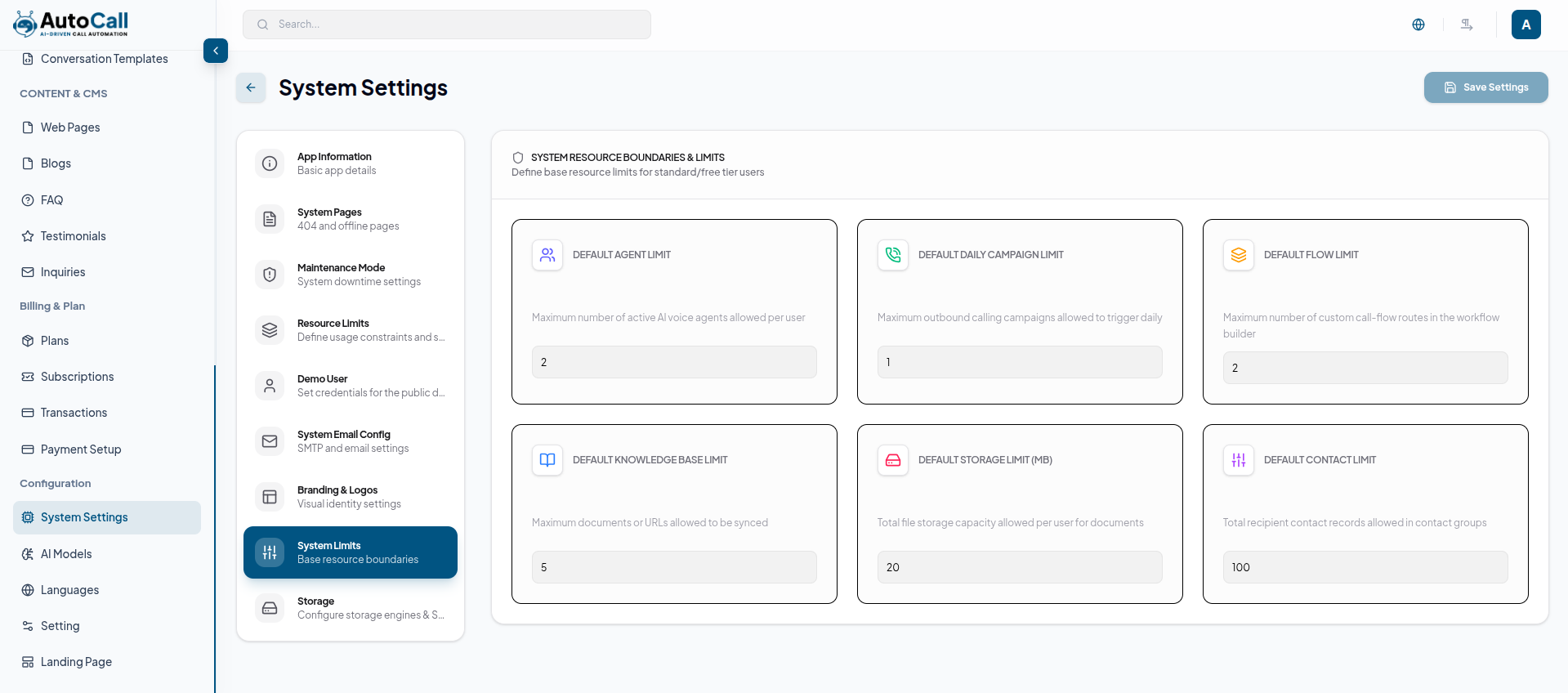
Task: Click the Maintenance Mode shield icon
Action: 270,275
